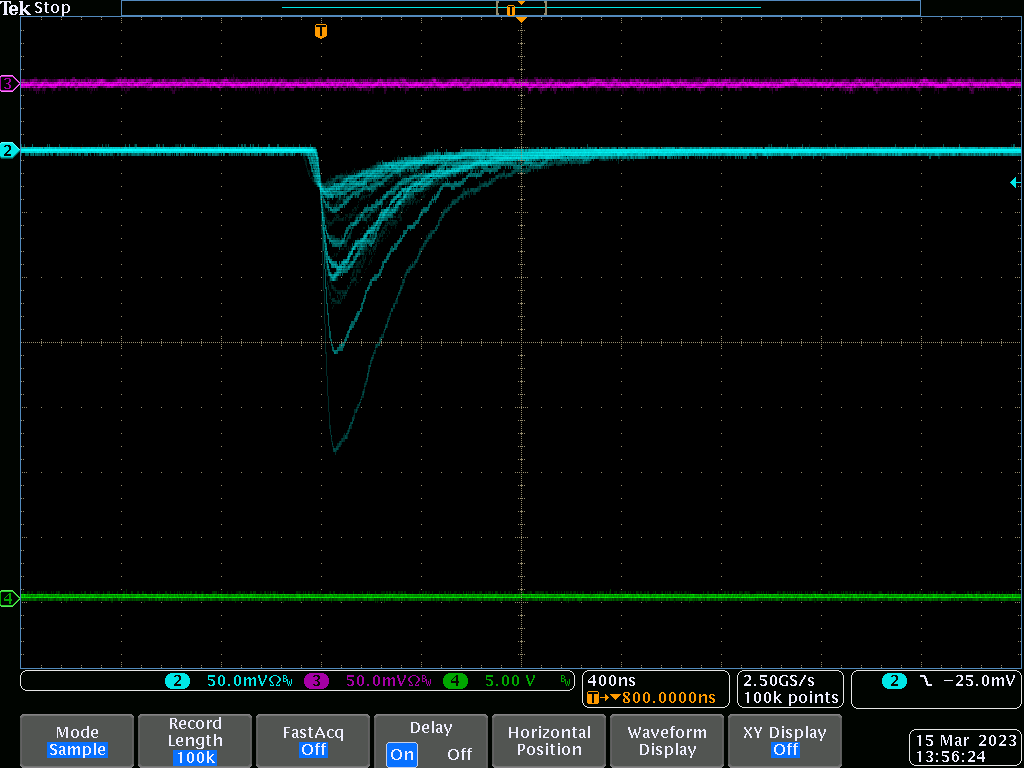Click the green channel 4 ground marker
Viewport: 1024px width, 768px height.
[x=9, y=598]
